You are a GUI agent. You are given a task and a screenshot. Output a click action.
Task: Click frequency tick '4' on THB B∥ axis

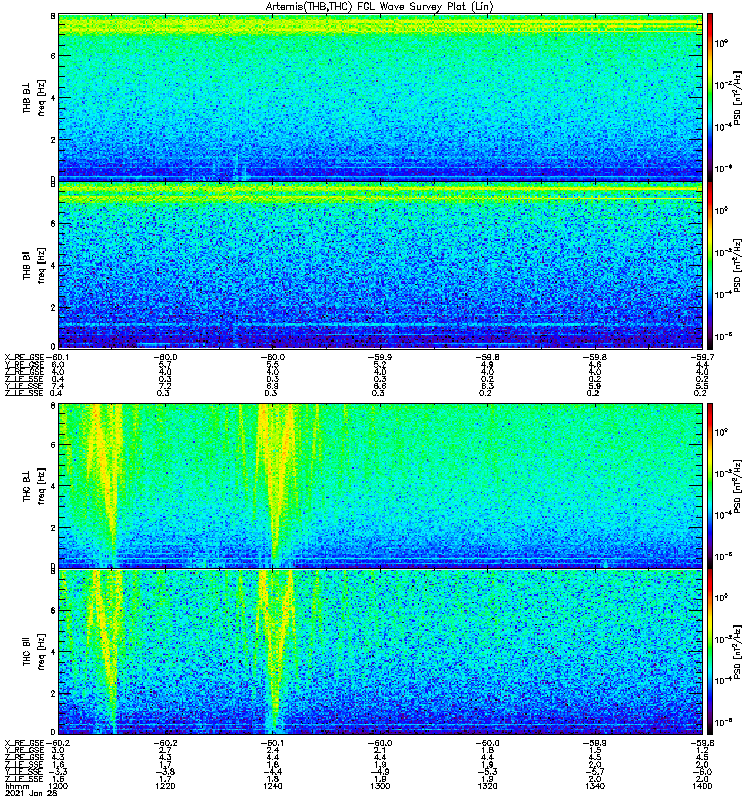coord(53,265)
